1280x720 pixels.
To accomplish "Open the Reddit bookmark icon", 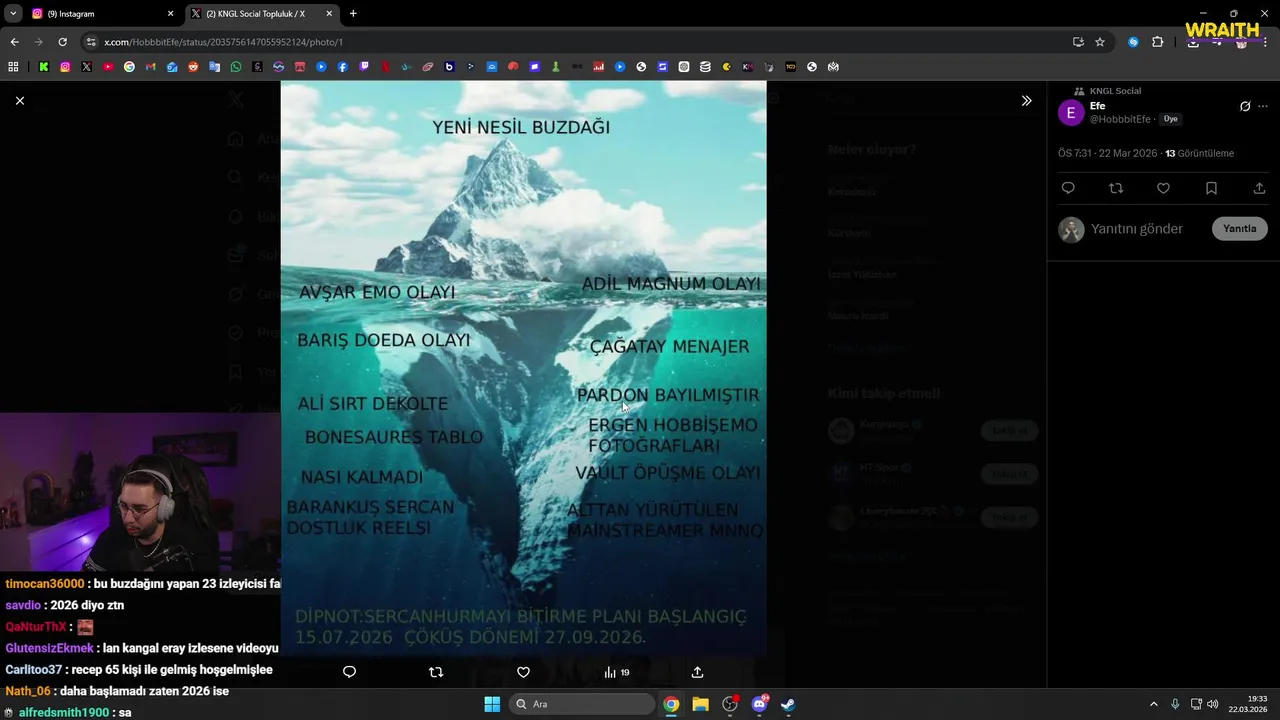I will [x=193, y=67].
